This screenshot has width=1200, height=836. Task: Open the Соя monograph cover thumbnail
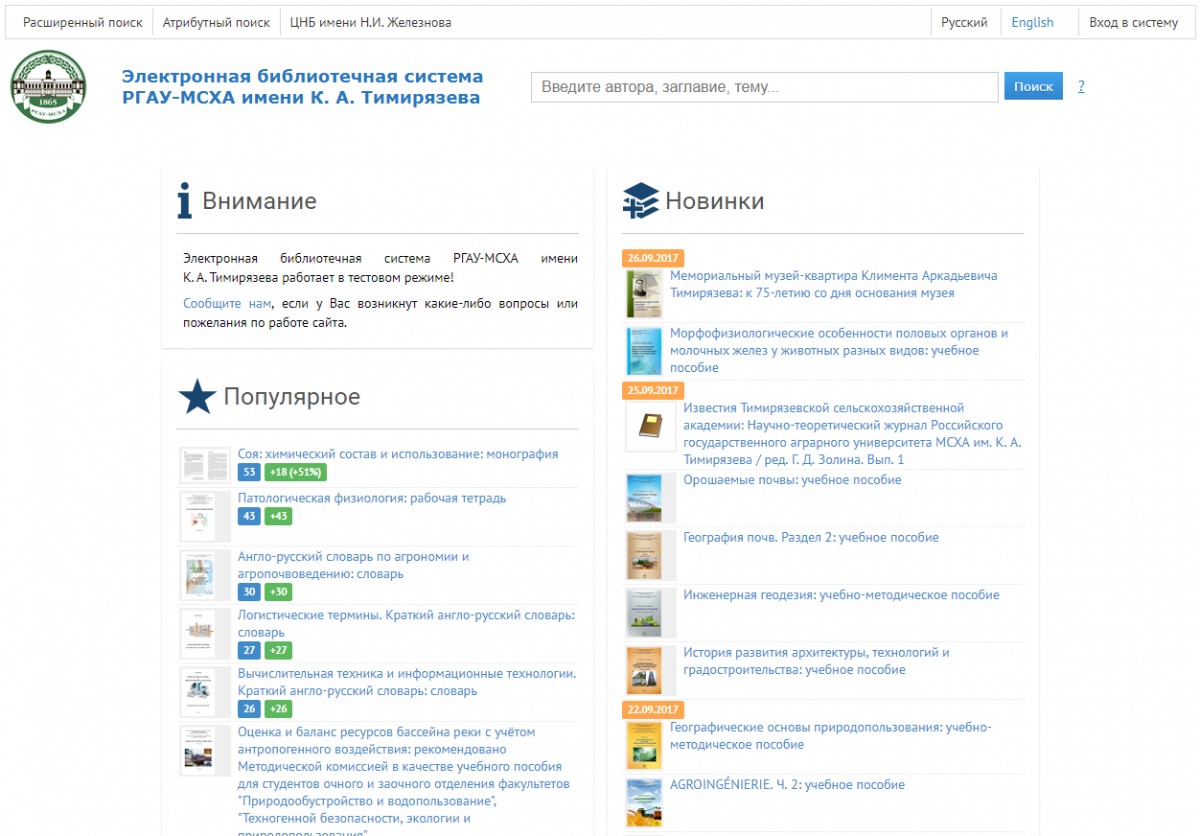point(205,465)
